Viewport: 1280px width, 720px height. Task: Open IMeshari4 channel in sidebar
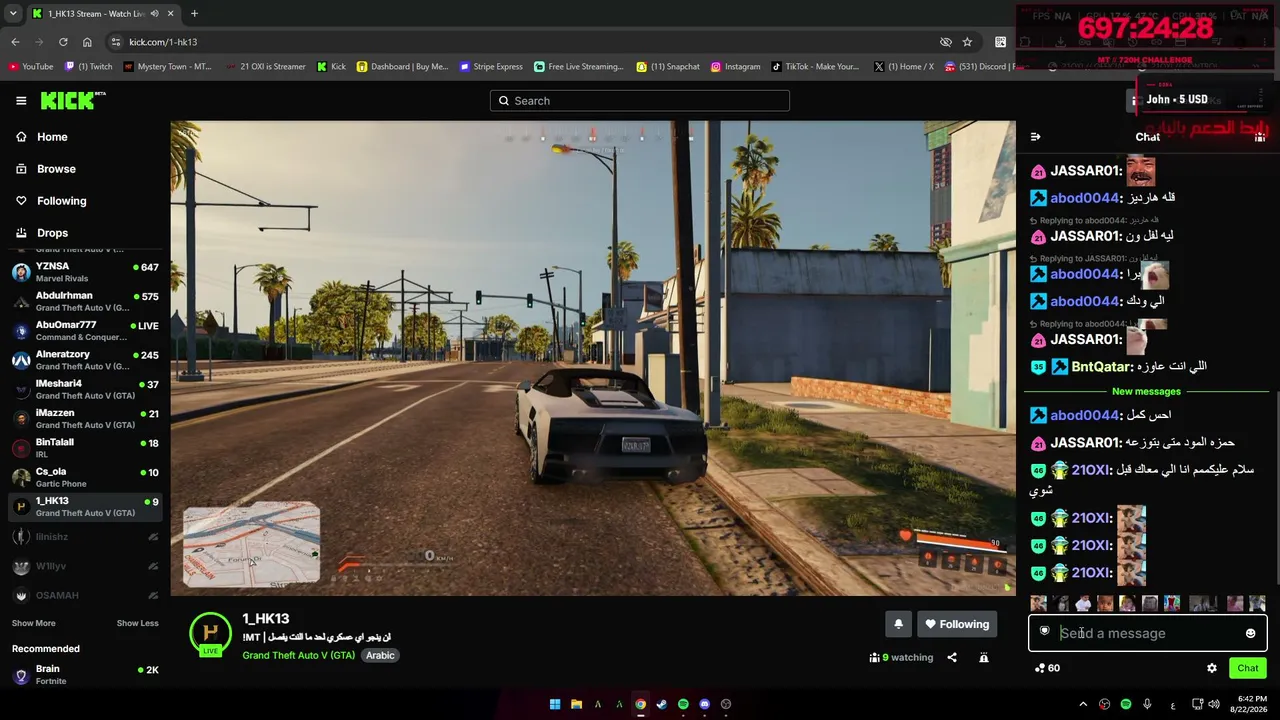pos(85,389)
